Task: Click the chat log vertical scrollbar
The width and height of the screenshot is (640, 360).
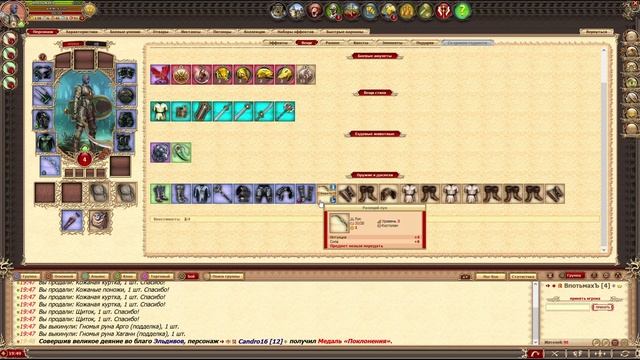Action: pos(535,312)
